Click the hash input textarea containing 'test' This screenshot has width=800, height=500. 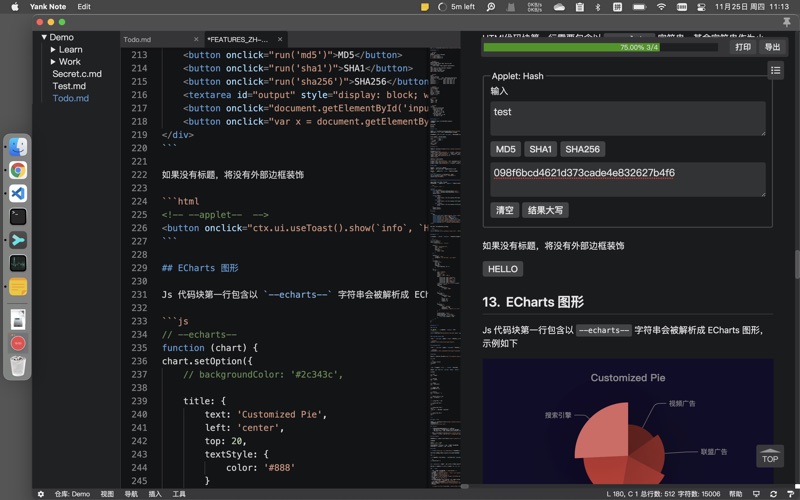click(628, 118)
